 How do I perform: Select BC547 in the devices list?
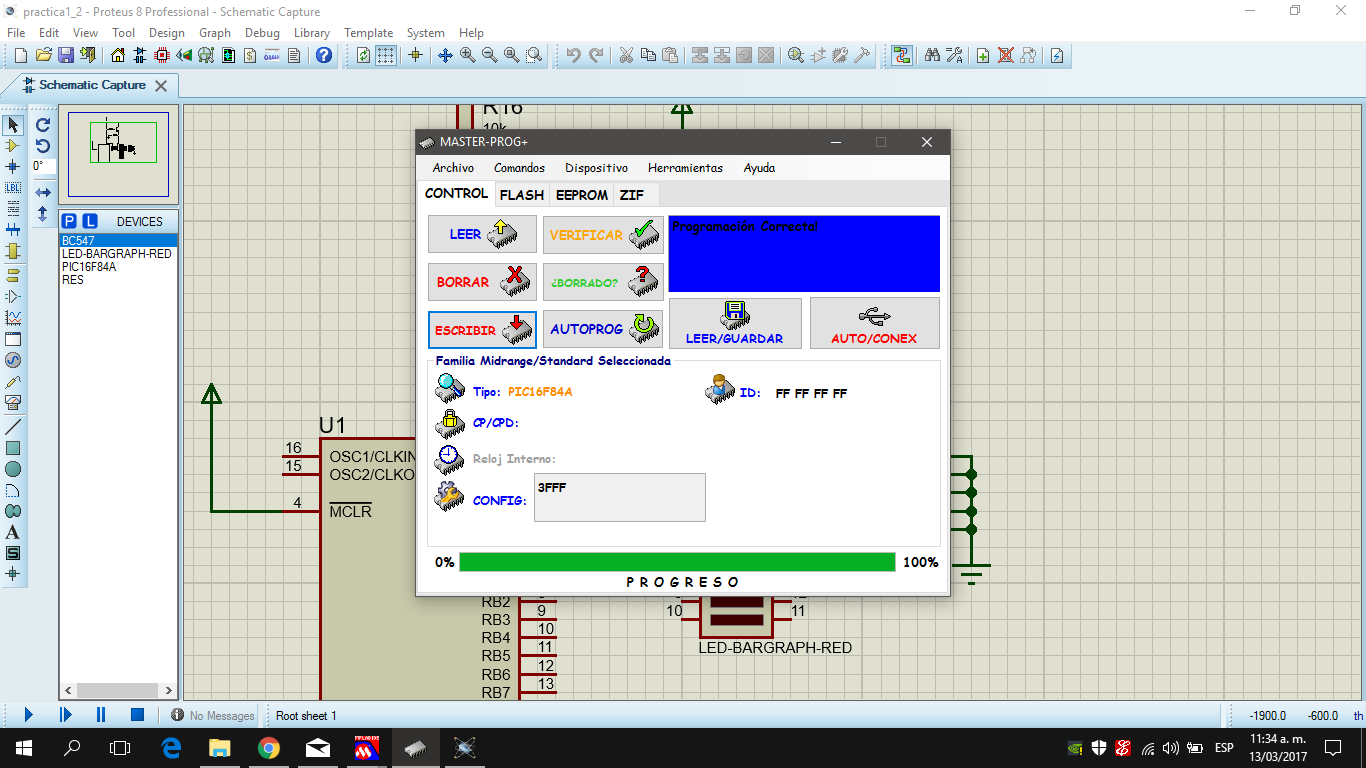point(118,241)
